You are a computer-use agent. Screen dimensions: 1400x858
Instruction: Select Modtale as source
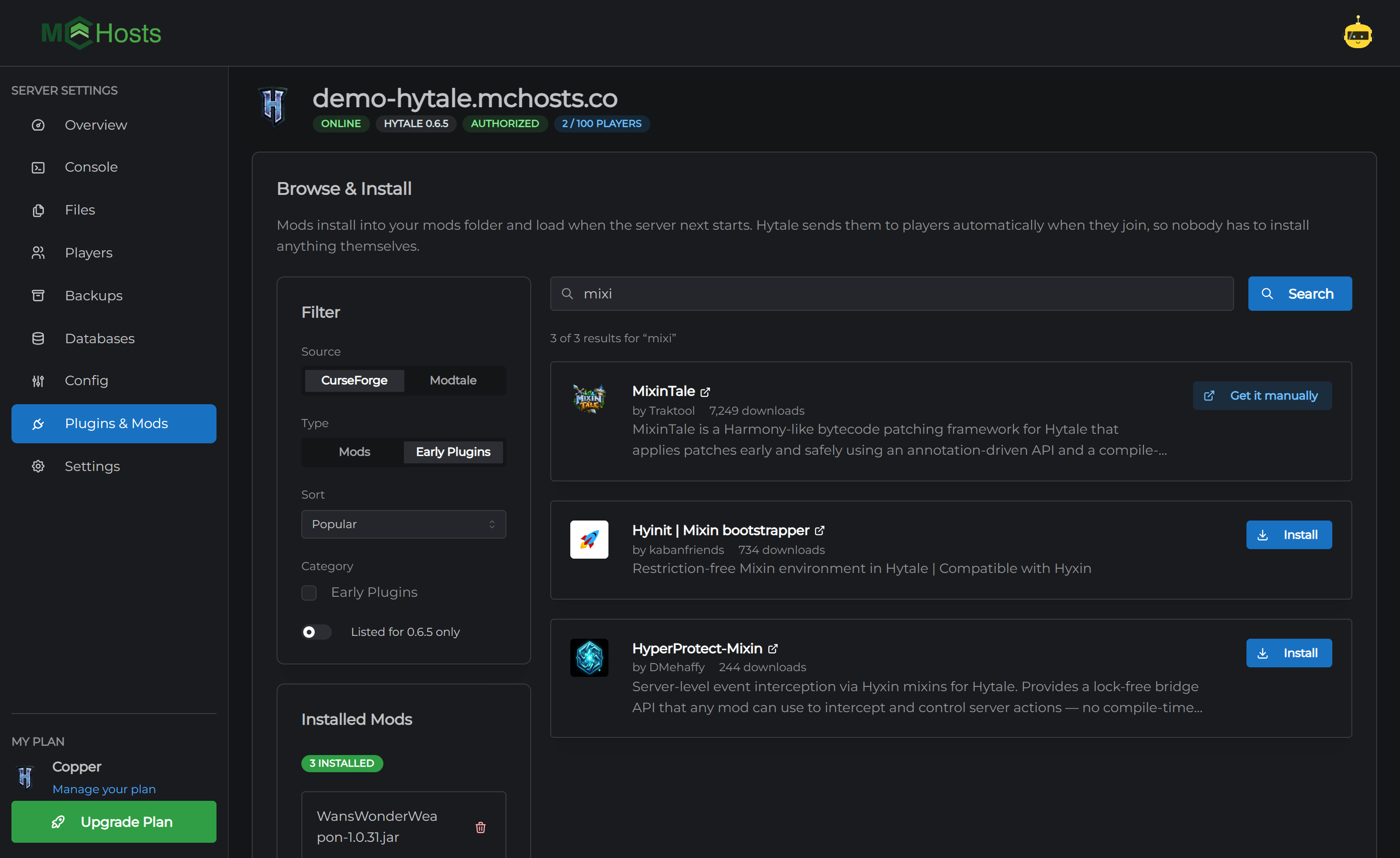coord(453,380)
